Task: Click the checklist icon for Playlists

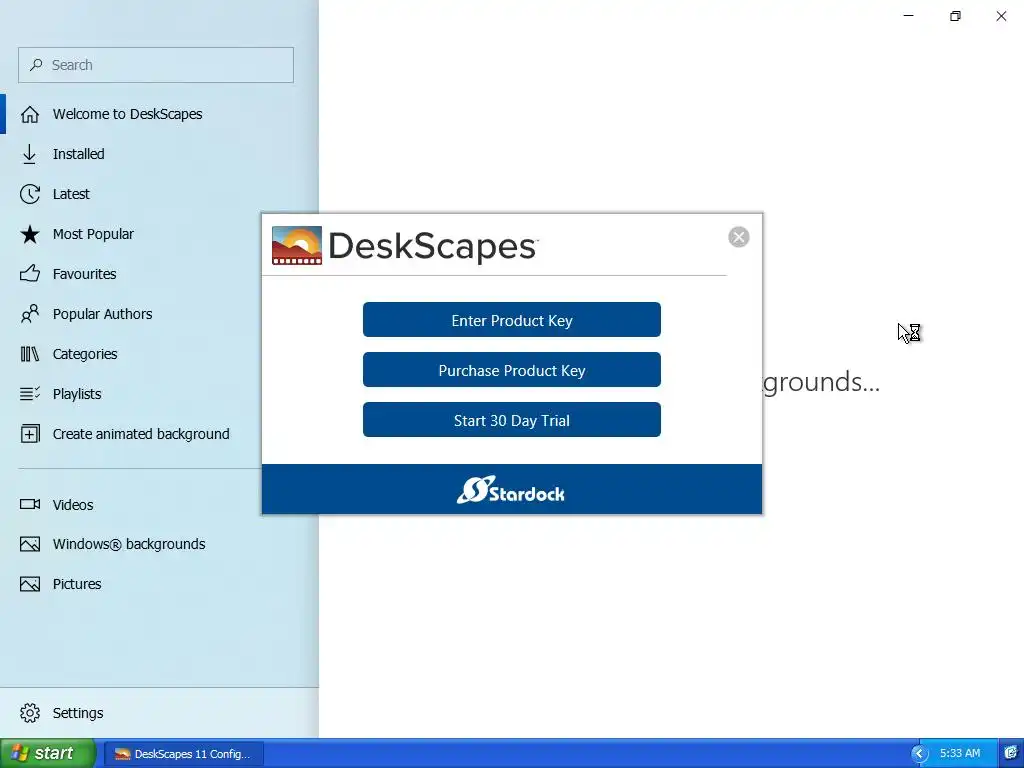Action: (29, 394)
